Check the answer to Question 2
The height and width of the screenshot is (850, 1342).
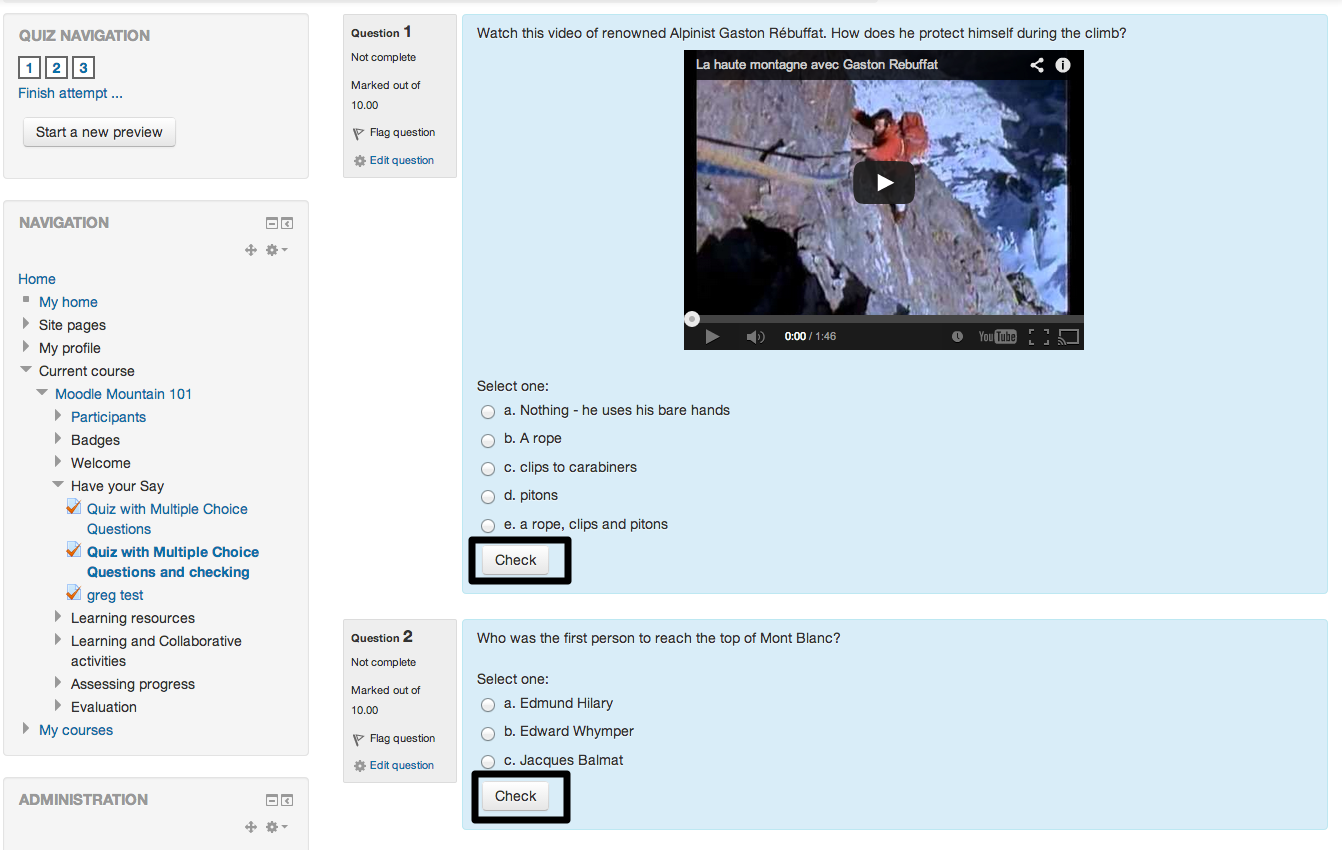(x=516, y=796)
